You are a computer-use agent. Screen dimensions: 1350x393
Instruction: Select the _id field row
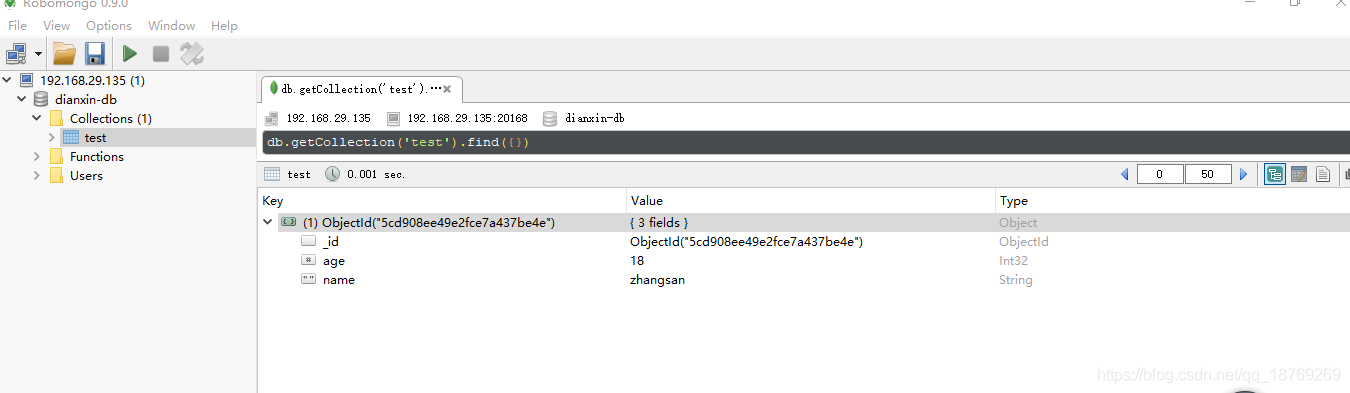804,241
